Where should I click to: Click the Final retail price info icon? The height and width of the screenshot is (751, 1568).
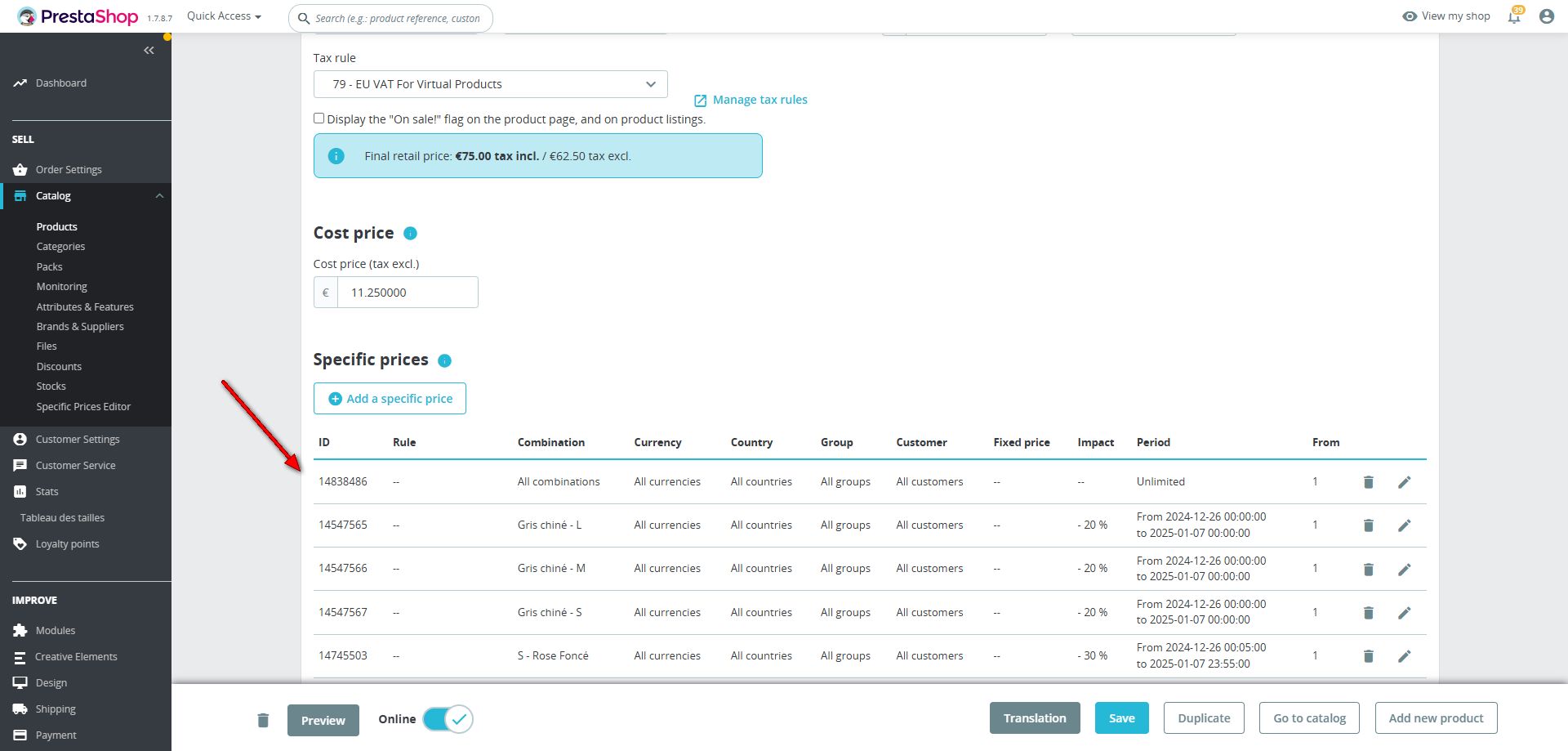click(336, 156)
